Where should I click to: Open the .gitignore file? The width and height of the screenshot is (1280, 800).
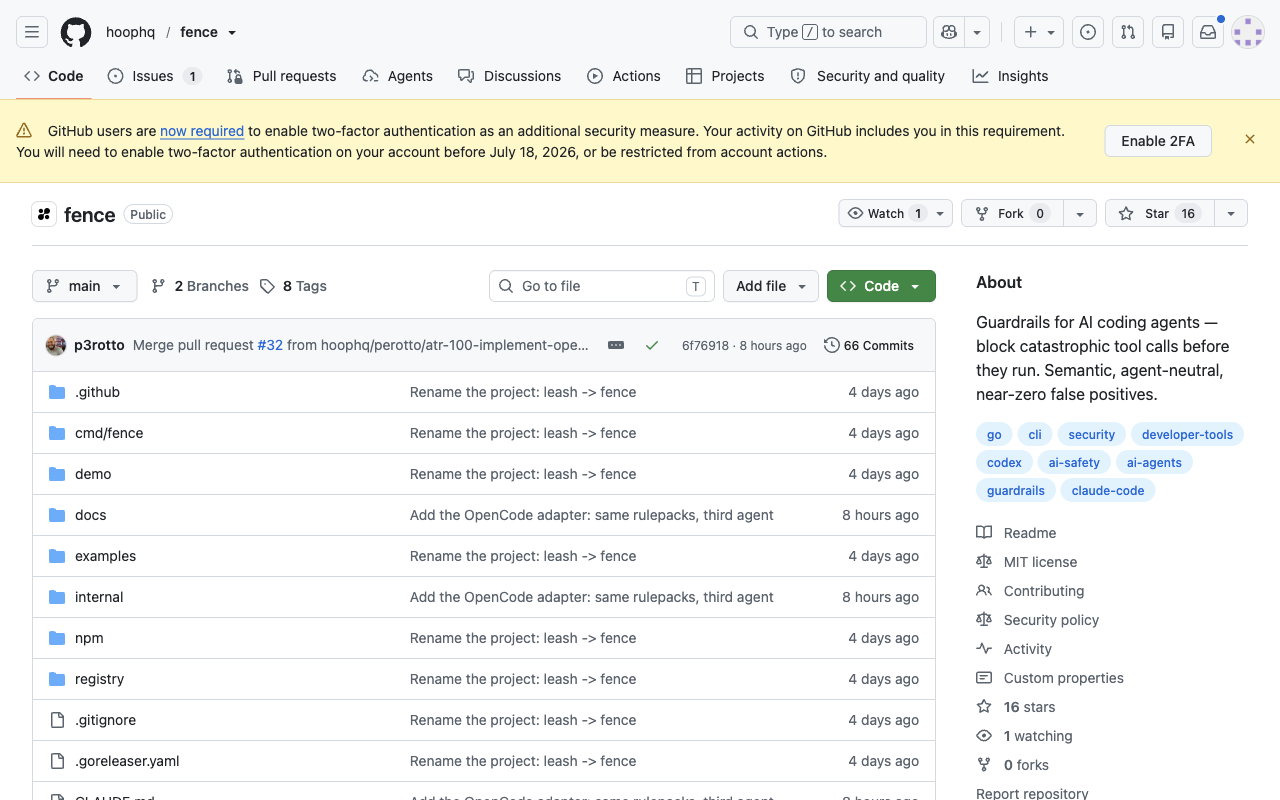tap(105, 720)
